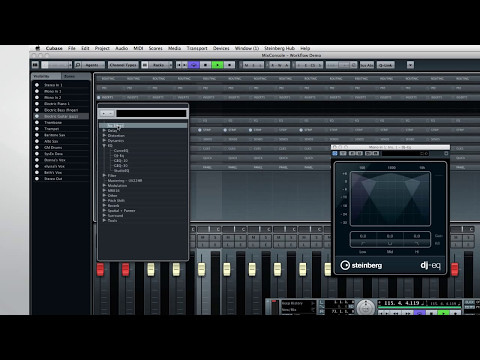
Task: Toggle visibility dot for GM Drums
Action: [x=37, y=147]
